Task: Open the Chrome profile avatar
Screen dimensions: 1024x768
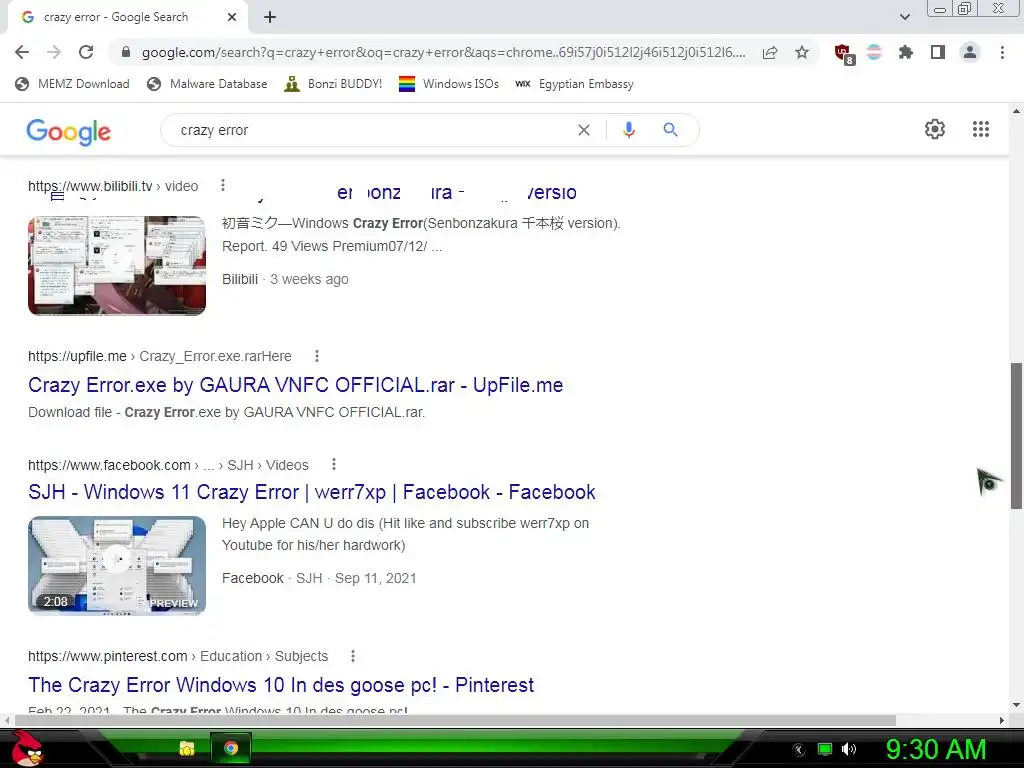Action: (x=970, y=52)
